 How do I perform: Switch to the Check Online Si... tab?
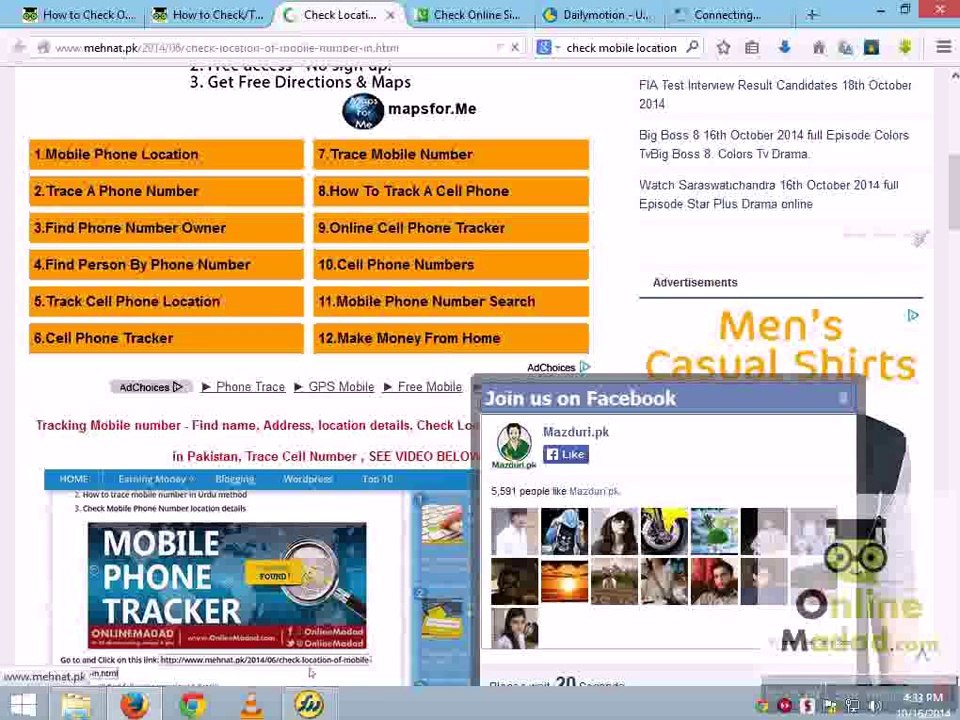468,15
